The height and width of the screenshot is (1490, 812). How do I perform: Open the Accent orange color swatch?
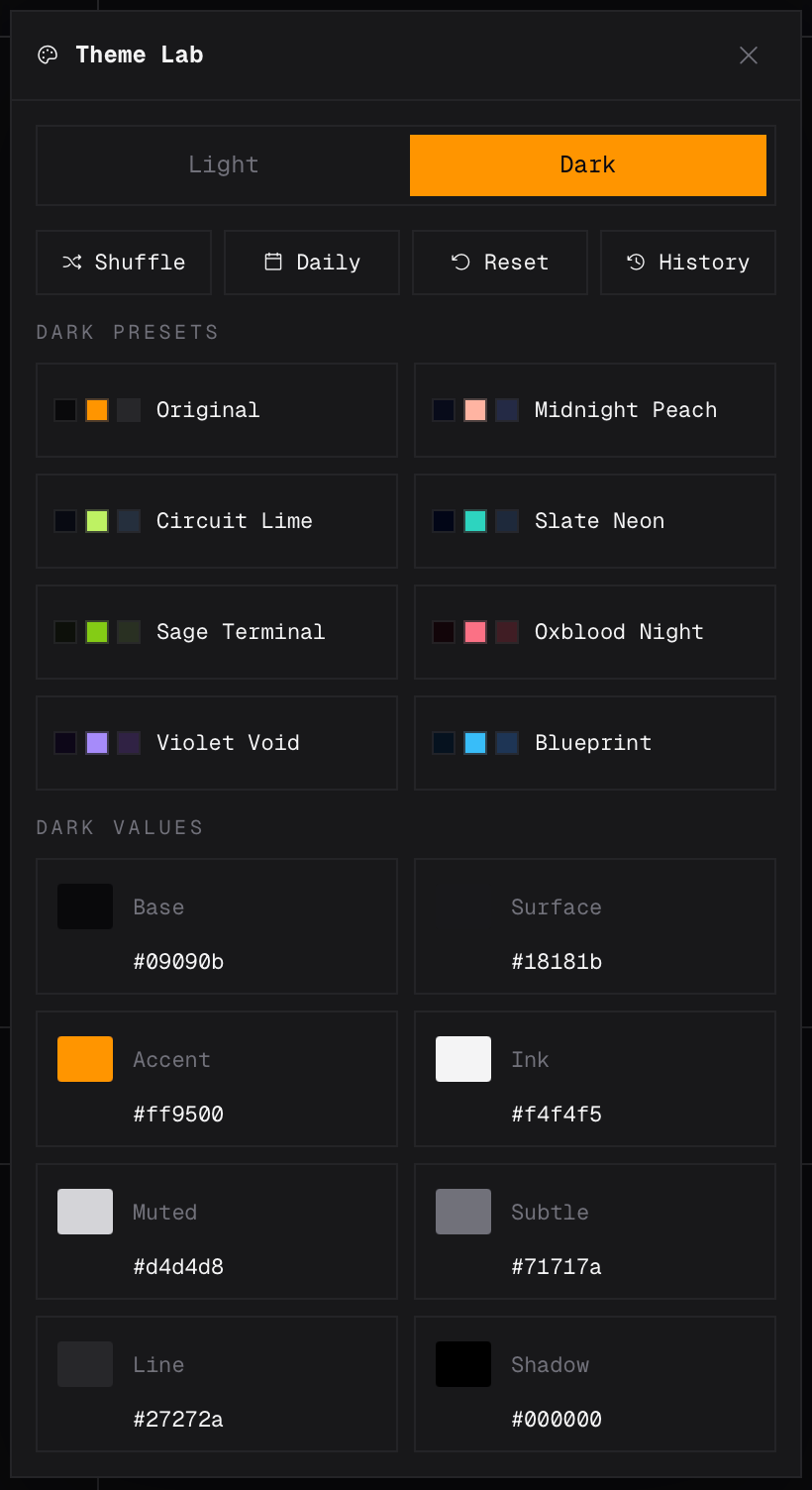[85, 1059]
